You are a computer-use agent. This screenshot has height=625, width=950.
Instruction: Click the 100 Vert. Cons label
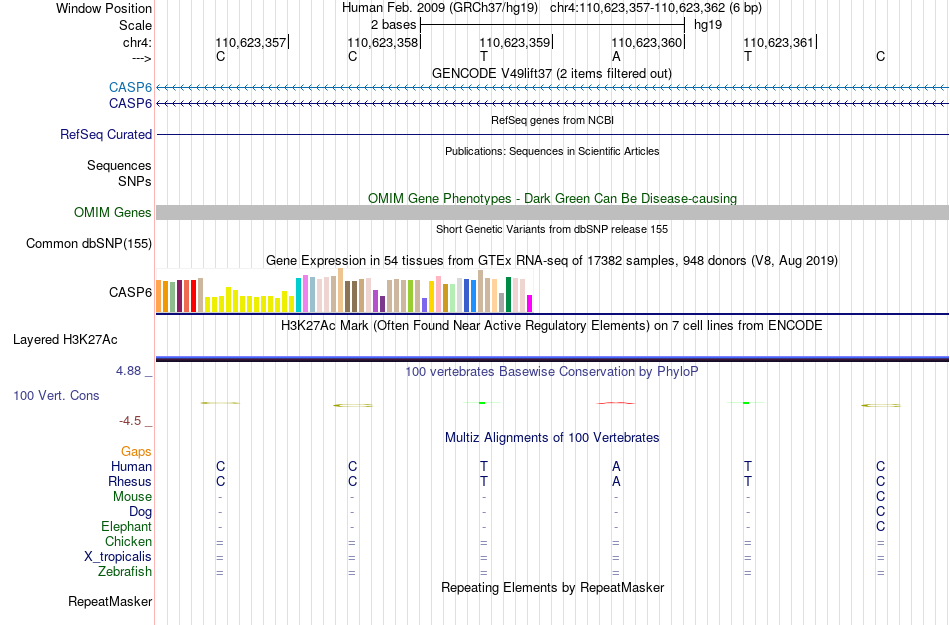pos(56,395)
